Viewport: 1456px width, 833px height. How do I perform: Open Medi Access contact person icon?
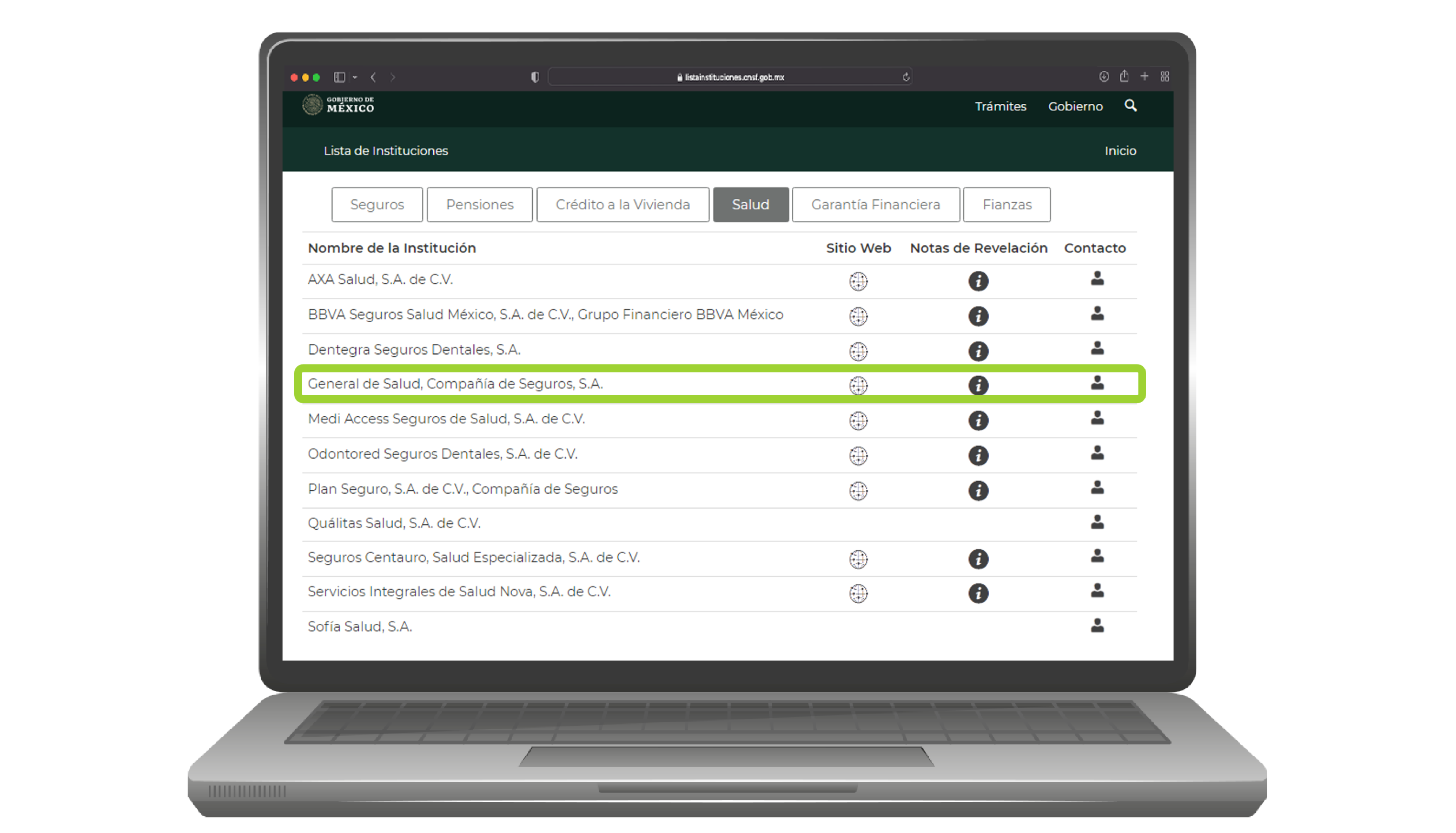click(1096, 418)
